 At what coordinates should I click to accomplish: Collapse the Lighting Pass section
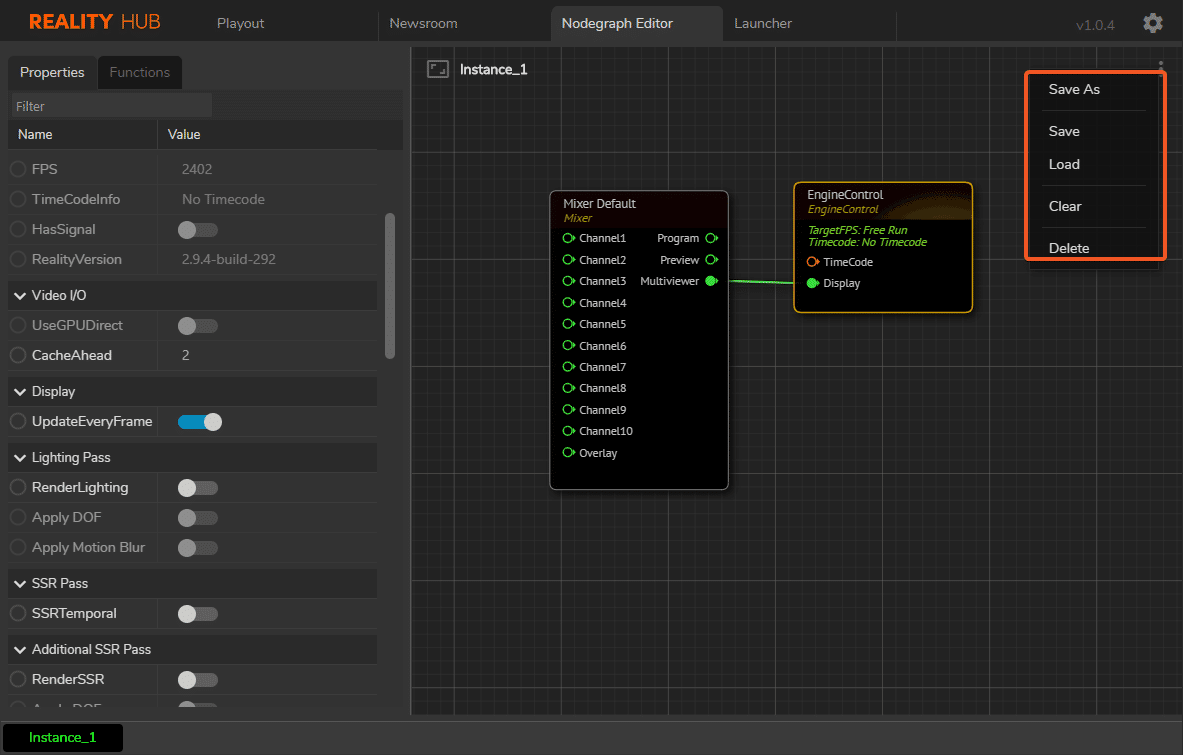pos(20,458)
